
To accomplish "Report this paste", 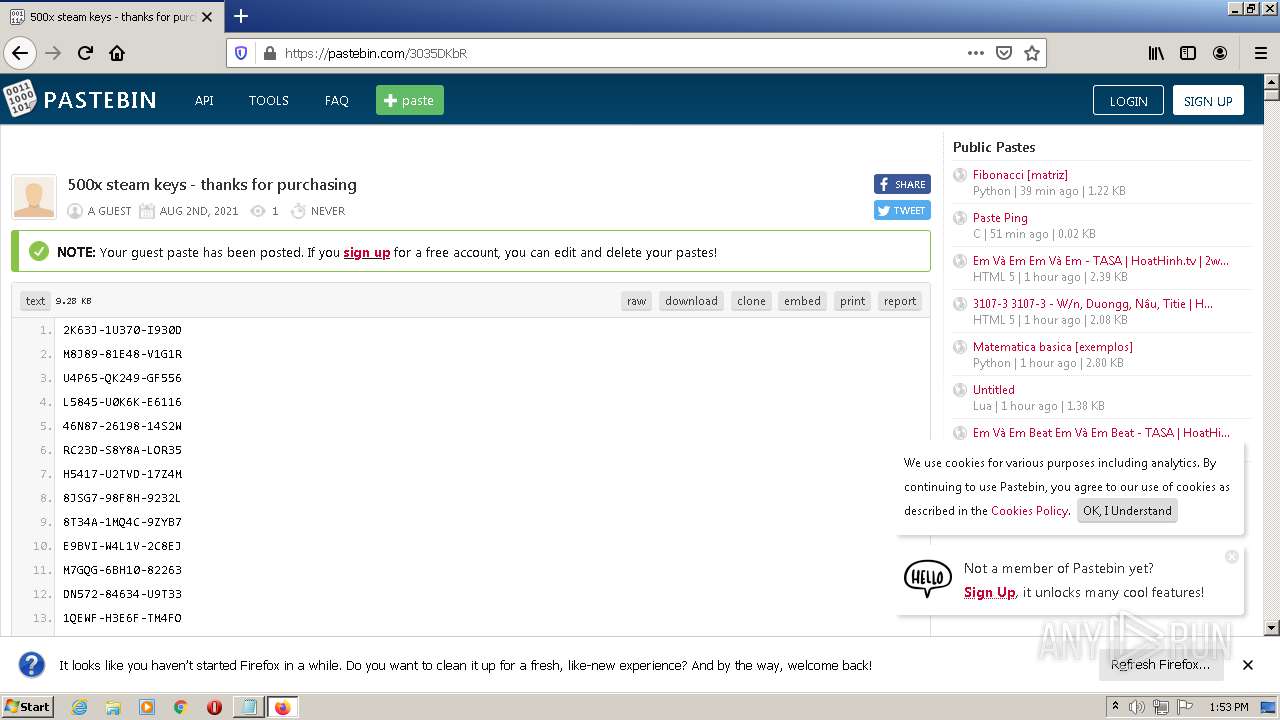I will click(x=899, y=301).
